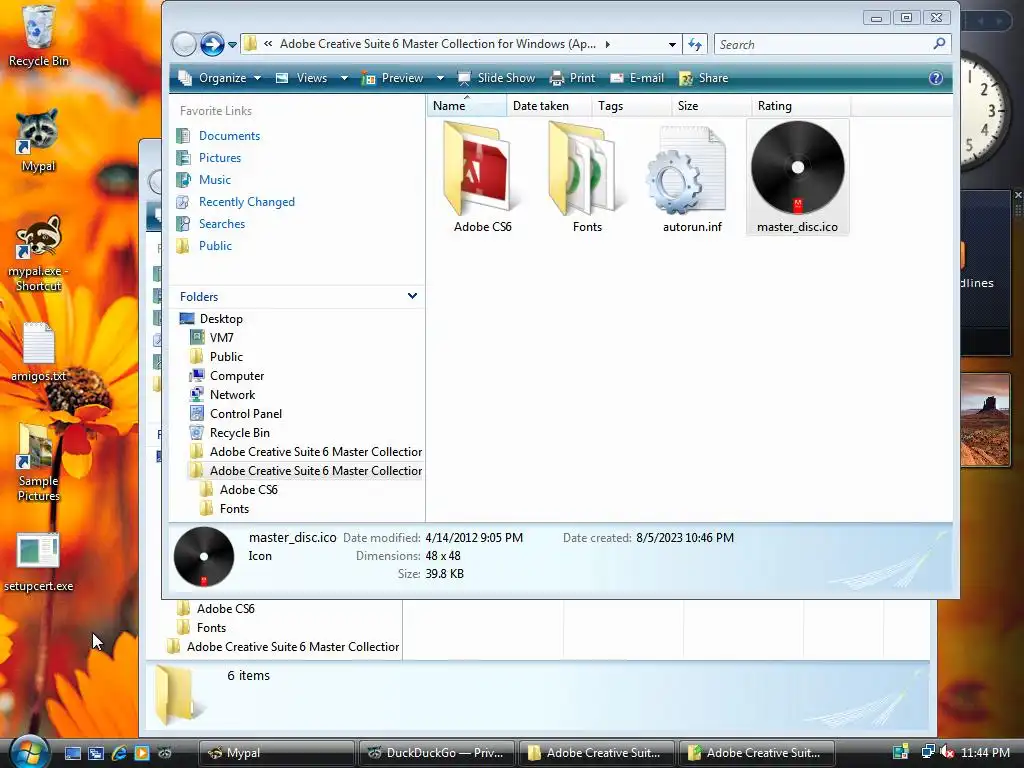Click breadcrumb arrow after folder name
Viewport: 1024px width, 768px height.
pos(608,44)
